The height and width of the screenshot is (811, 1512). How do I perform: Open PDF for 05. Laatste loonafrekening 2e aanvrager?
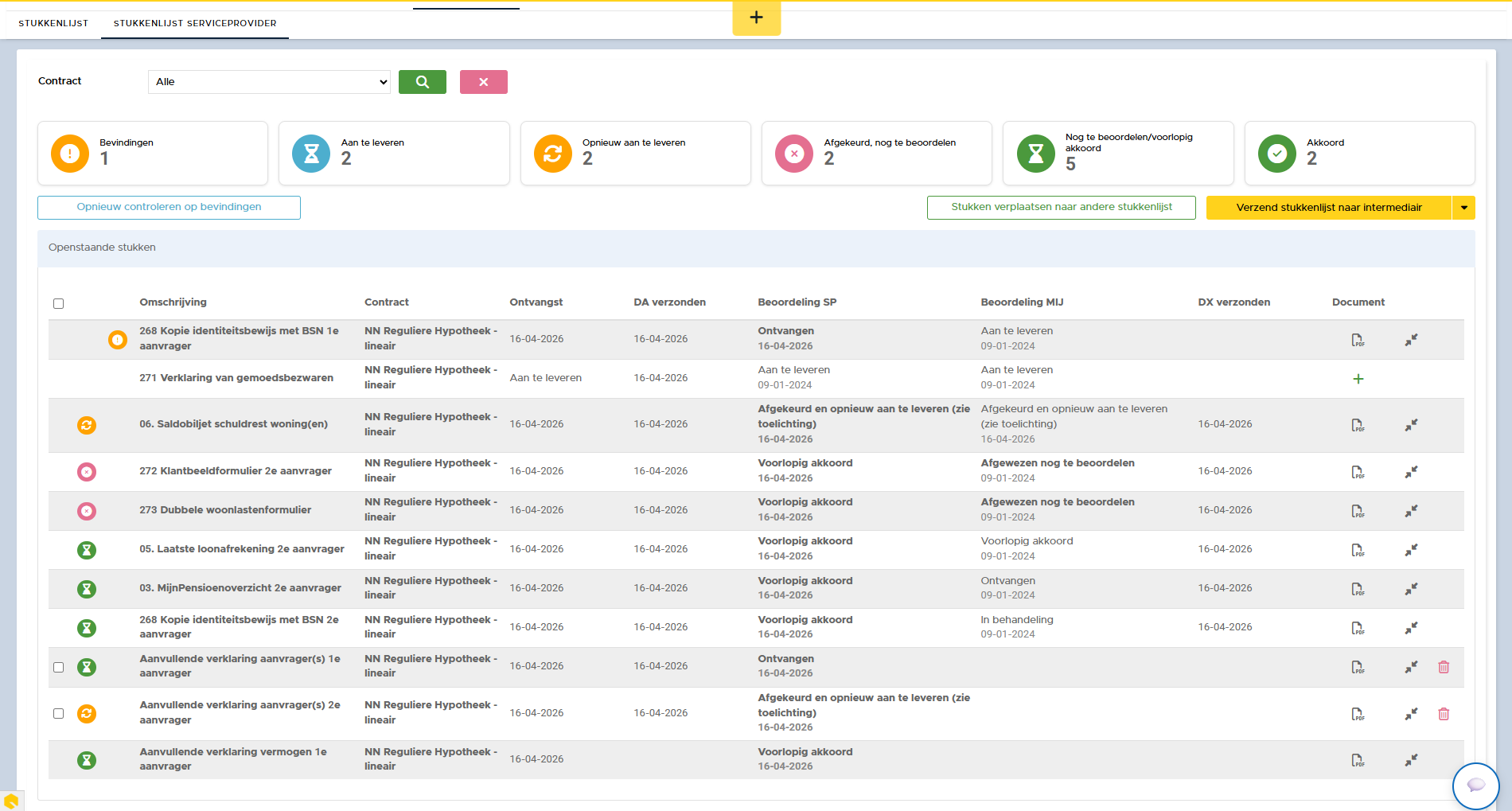pyautogui.click(x=1358, y=550)
